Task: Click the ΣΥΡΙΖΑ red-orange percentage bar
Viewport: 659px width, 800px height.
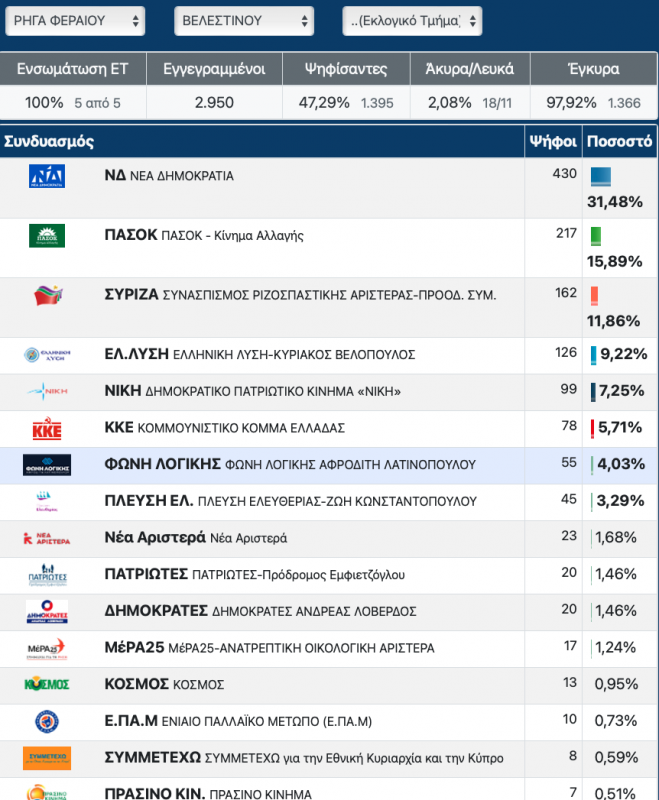Action: [x=594, y=296]
